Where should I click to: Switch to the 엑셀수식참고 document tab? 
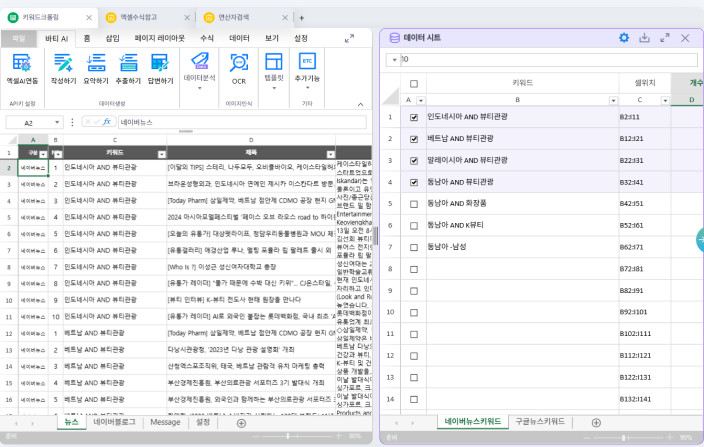139,18
